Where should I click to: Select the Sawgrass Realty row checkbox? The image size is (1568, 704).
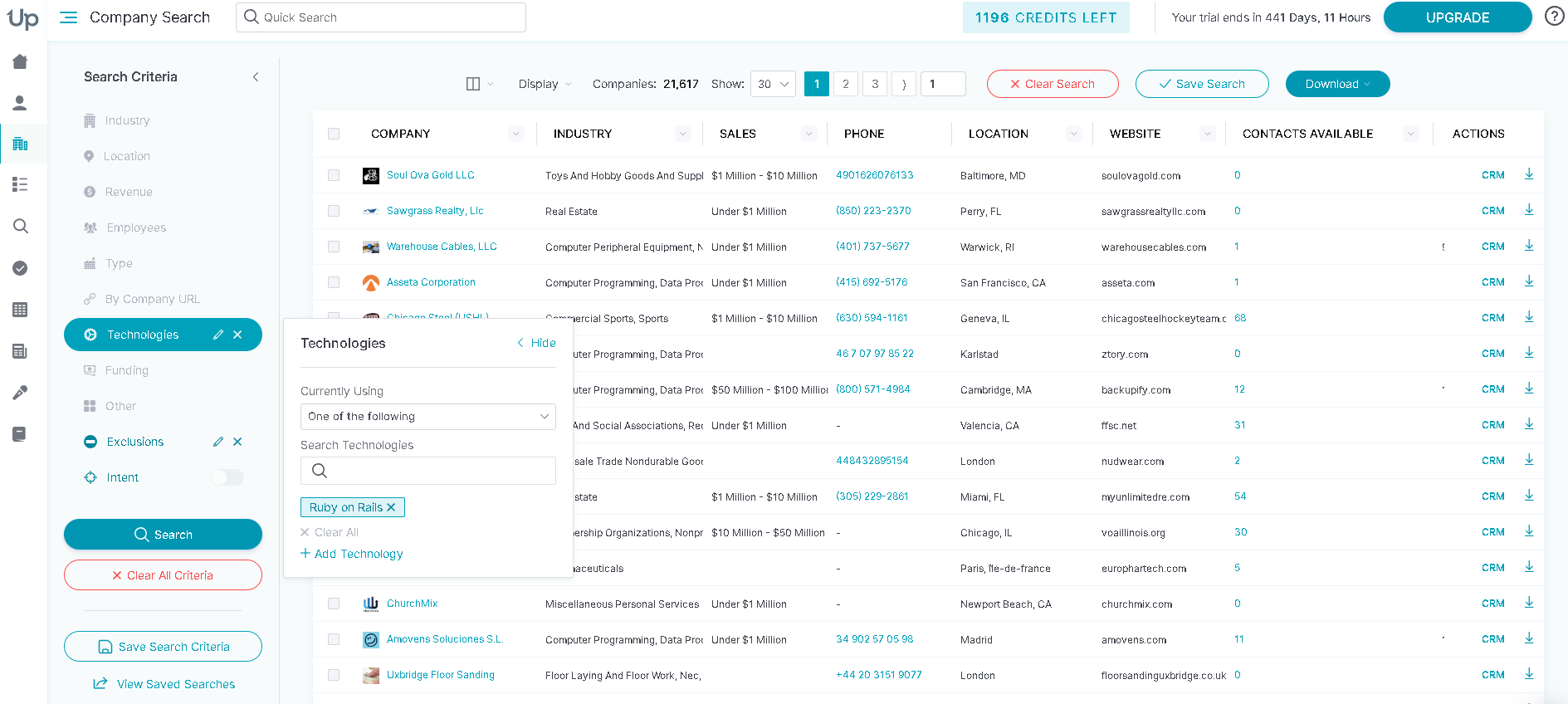click(x=334, y=211)
